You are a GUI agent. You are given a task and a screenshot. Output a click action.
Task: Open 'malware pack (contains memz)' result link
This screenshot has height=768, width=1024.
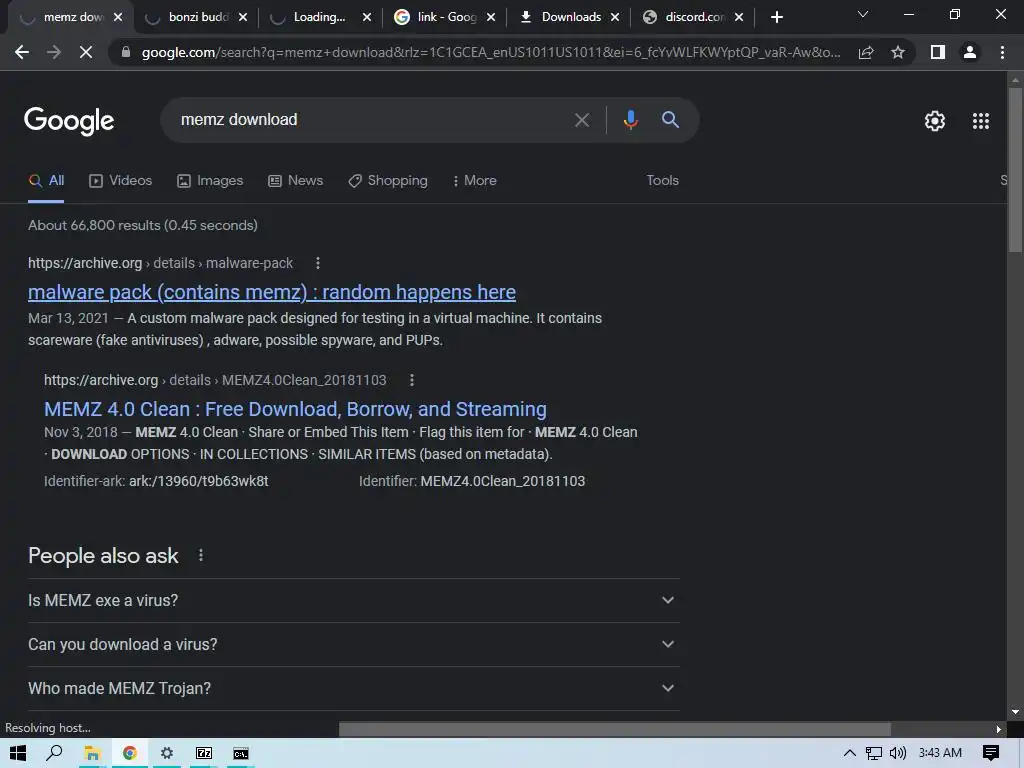(x=272, y=292)
